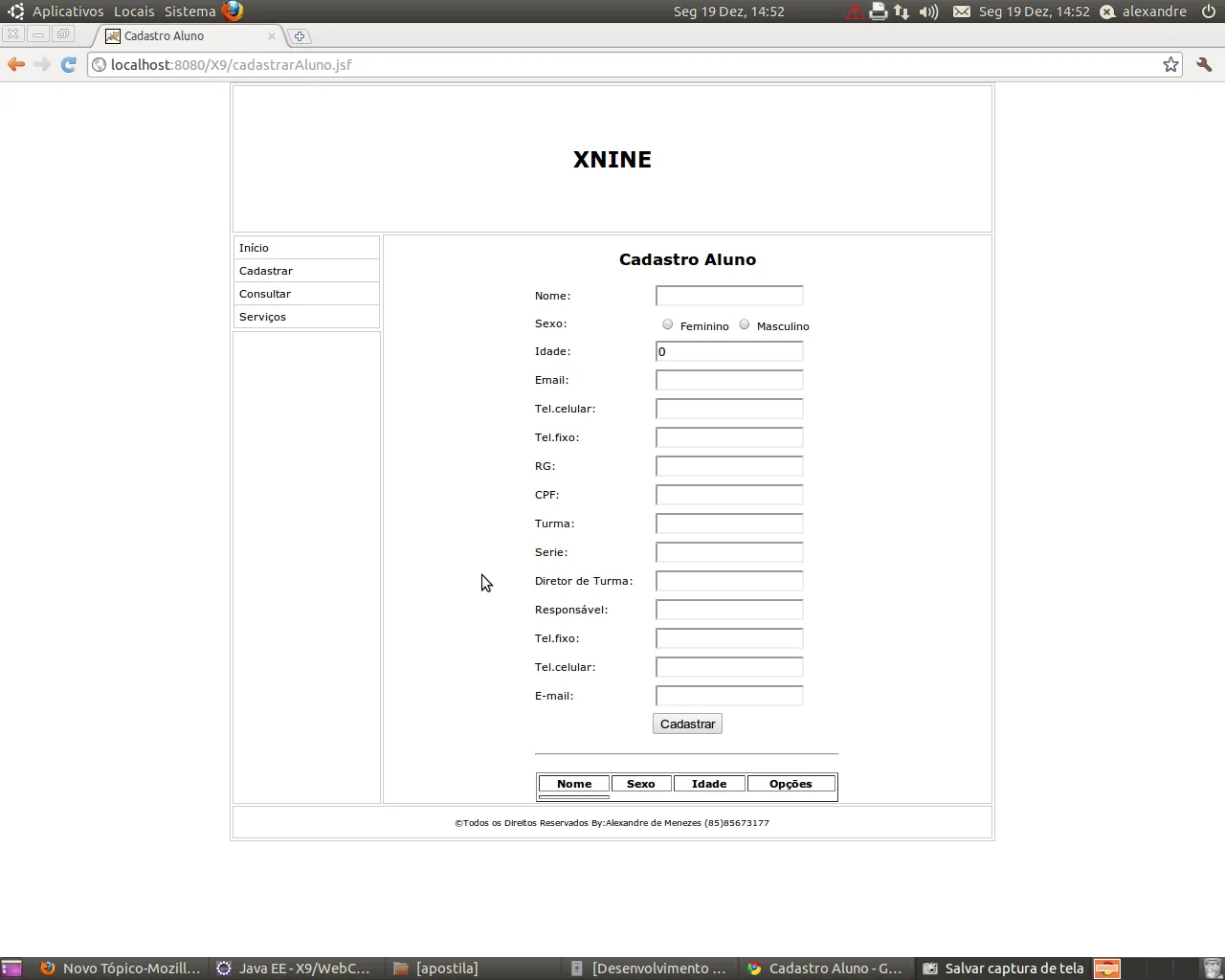The image size is (1225, 980).
Task: Click the printer icon in the system tray
Action: pos(879,11)
